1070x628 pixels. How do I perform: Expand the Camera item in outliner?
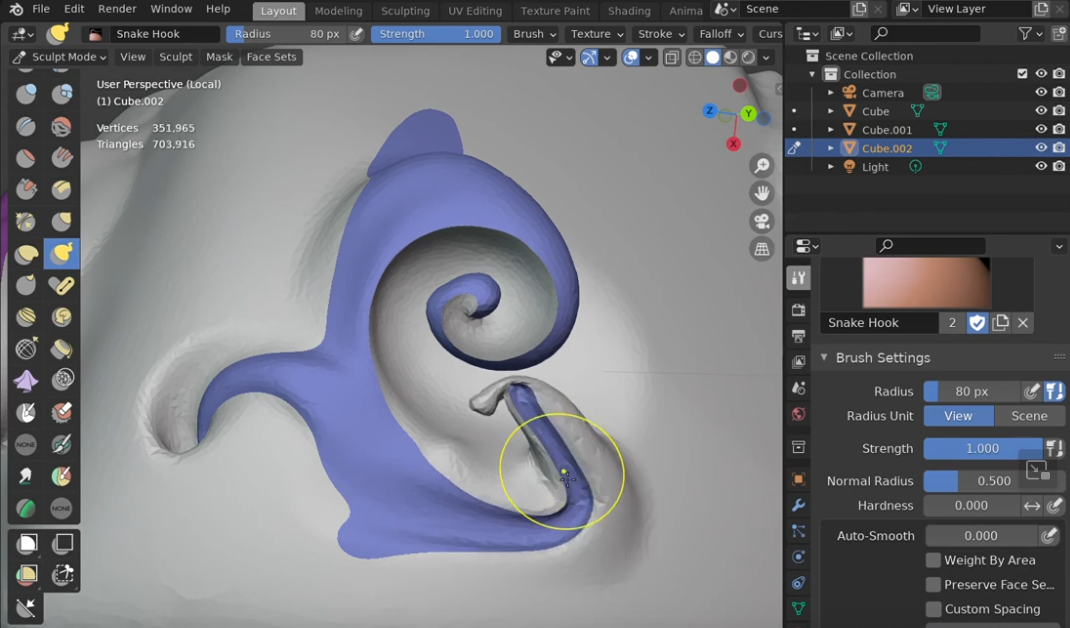click(830, 92)
